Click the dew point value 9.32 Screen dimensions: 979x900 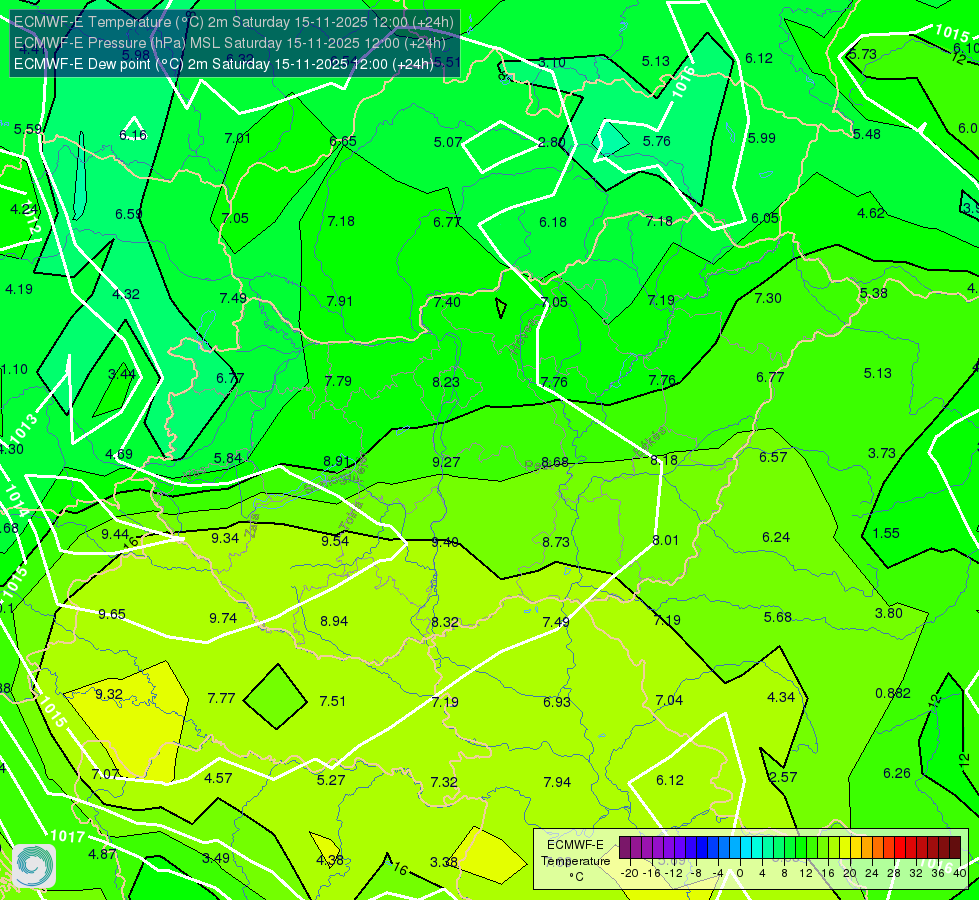[x=109, y=694]
